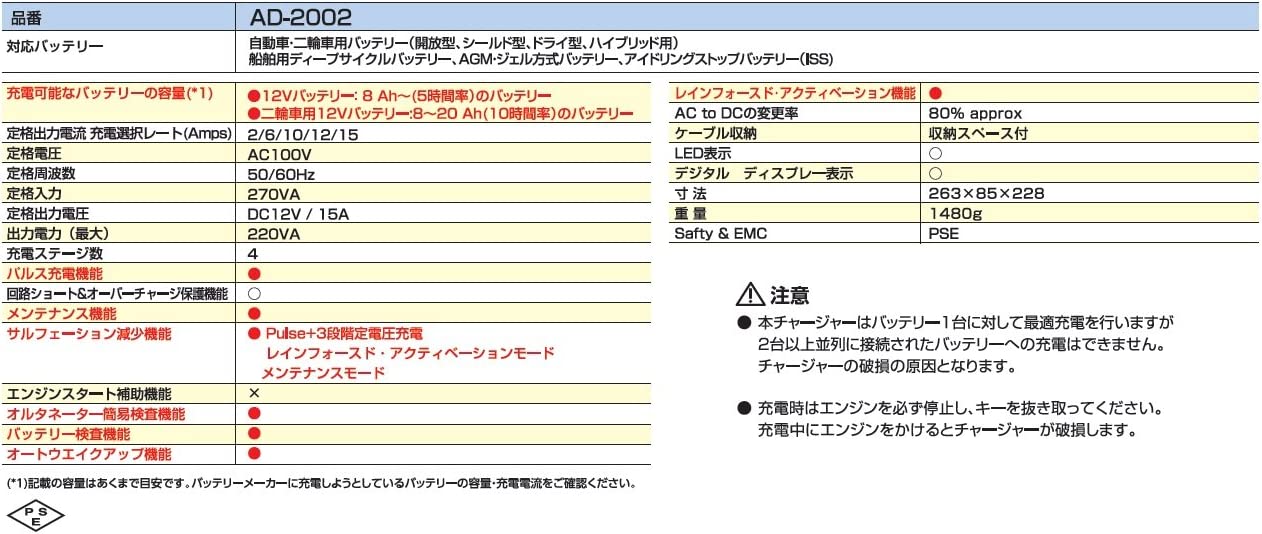Click the 220VA value

273,234
